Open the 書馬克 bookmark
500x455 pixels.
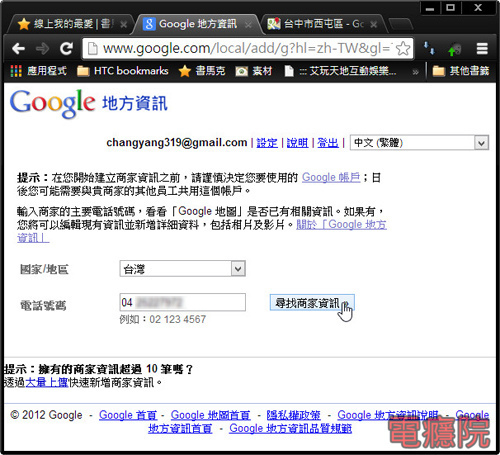click(202, 71)
